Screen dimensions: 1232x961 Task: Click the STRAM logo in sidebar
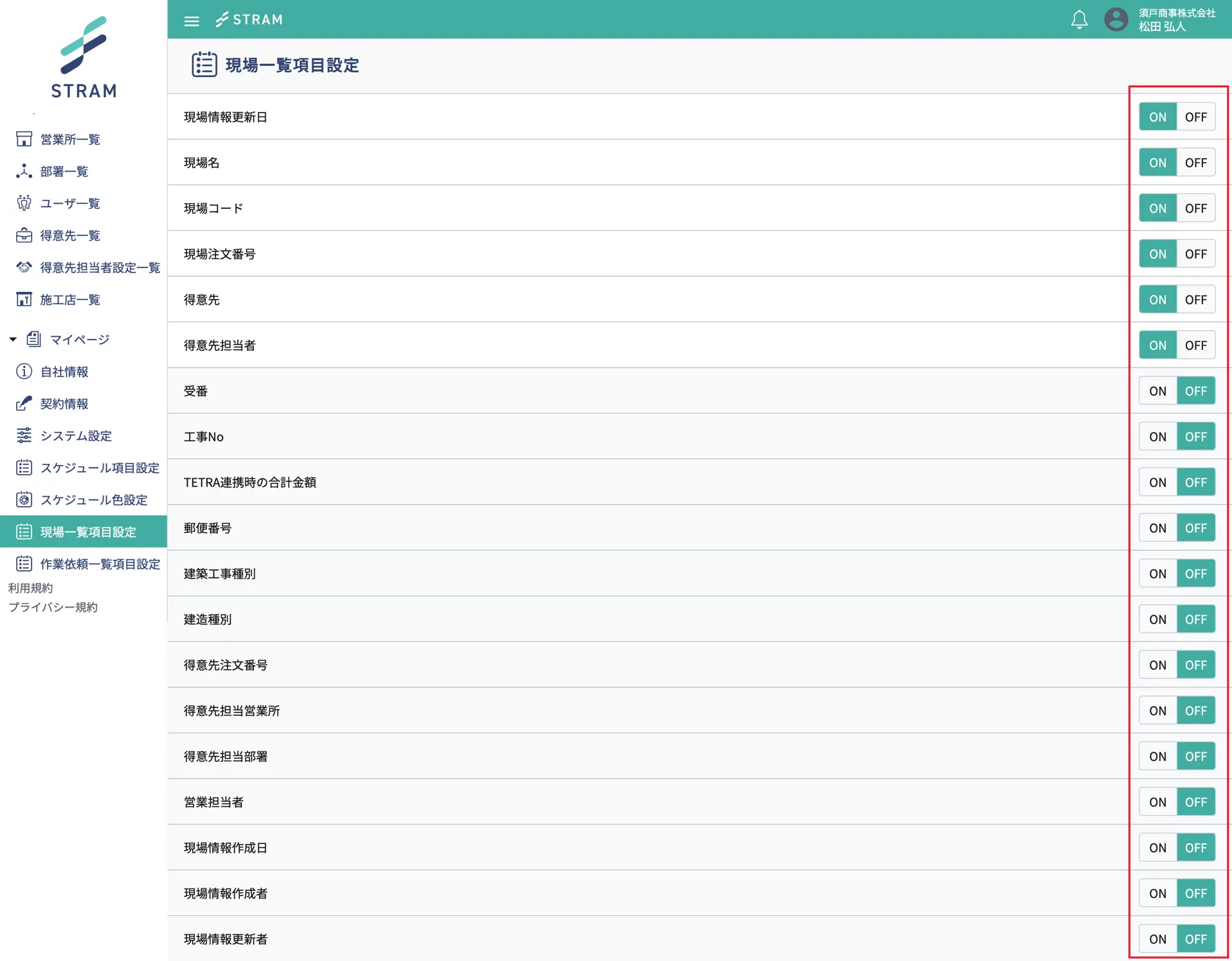(x=84, y=58)
